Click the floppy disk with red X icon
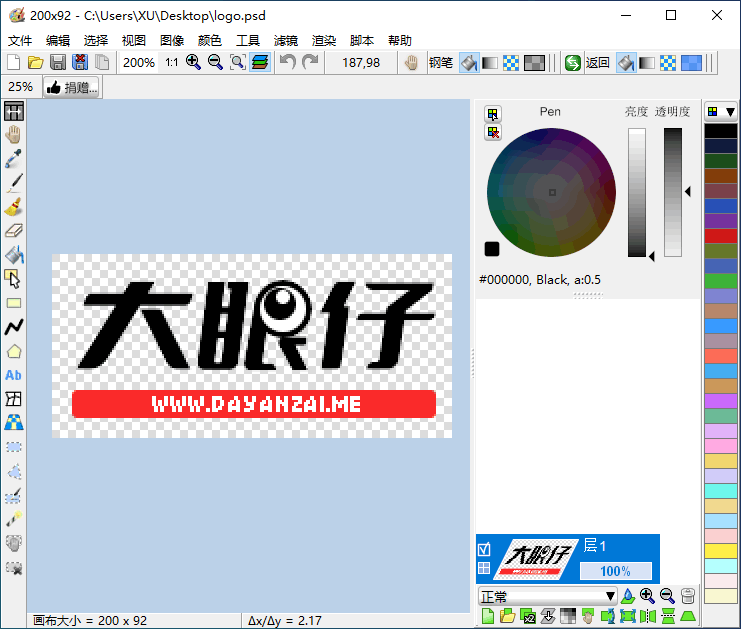 (x=80, y=62)
